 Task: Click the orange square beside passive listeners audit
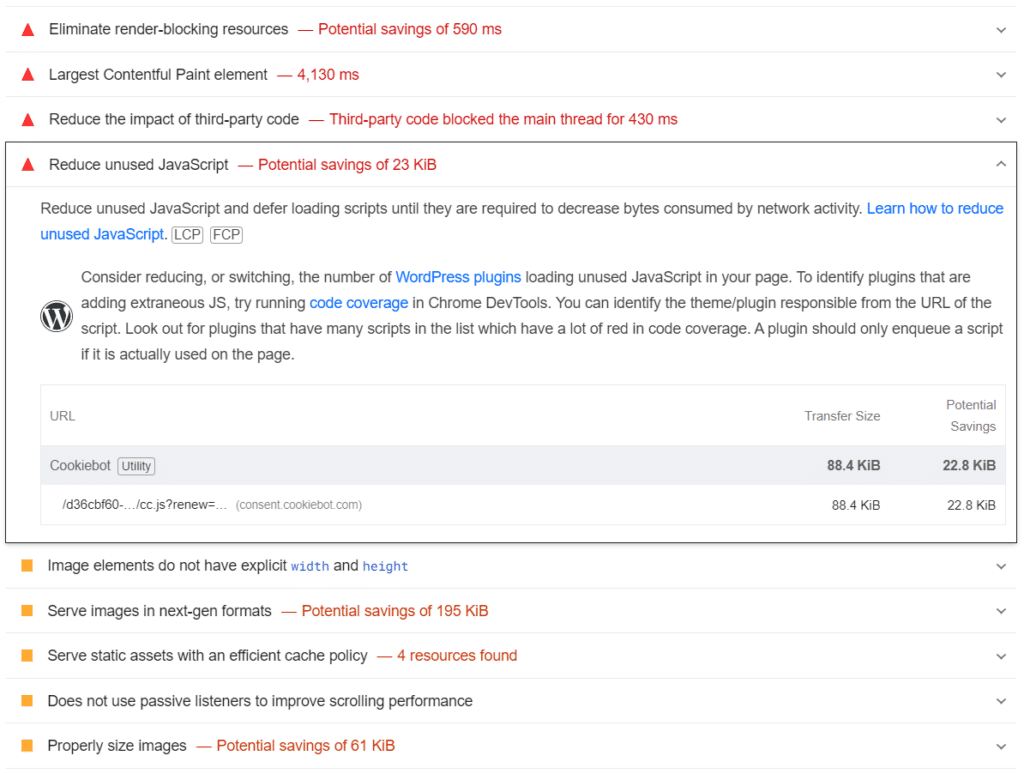tap(27, 700)
